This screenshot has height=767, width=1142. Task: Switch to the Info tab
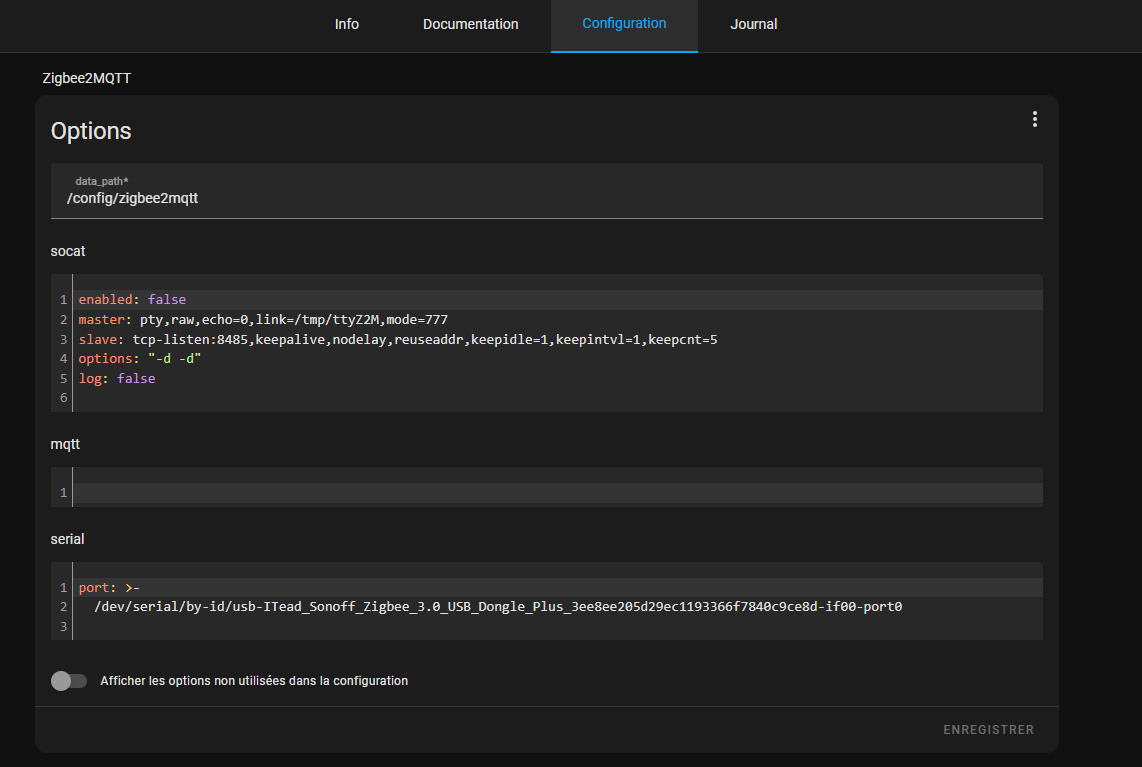[x=346, y=24]
